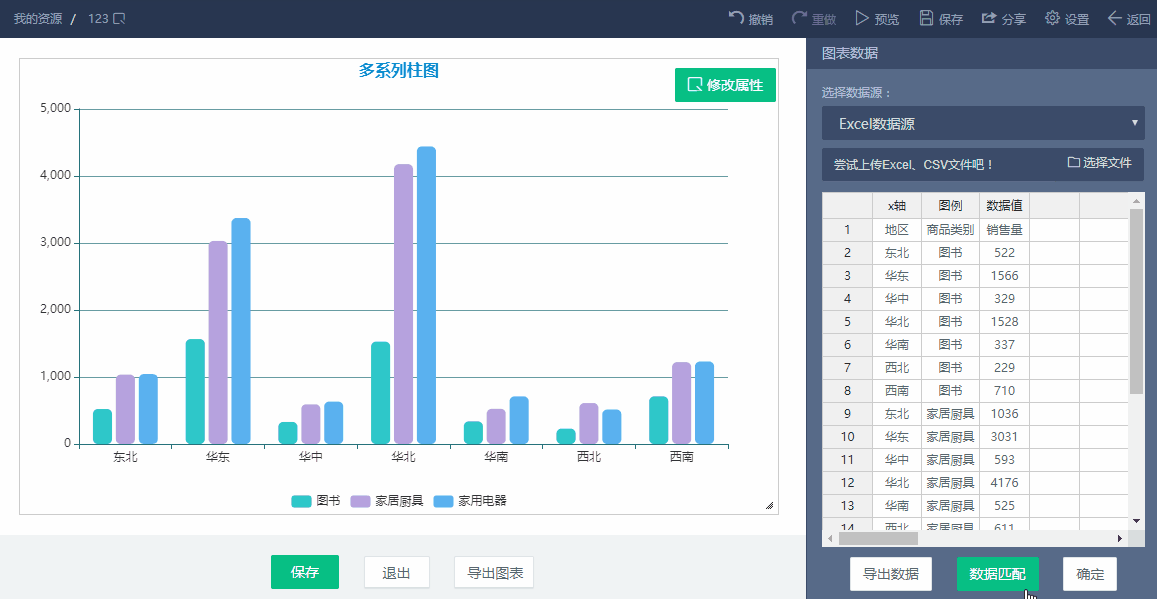Screen dimensions: 1157x599
Task: Select the 数据值 column header
Action: click(1004, 206)
